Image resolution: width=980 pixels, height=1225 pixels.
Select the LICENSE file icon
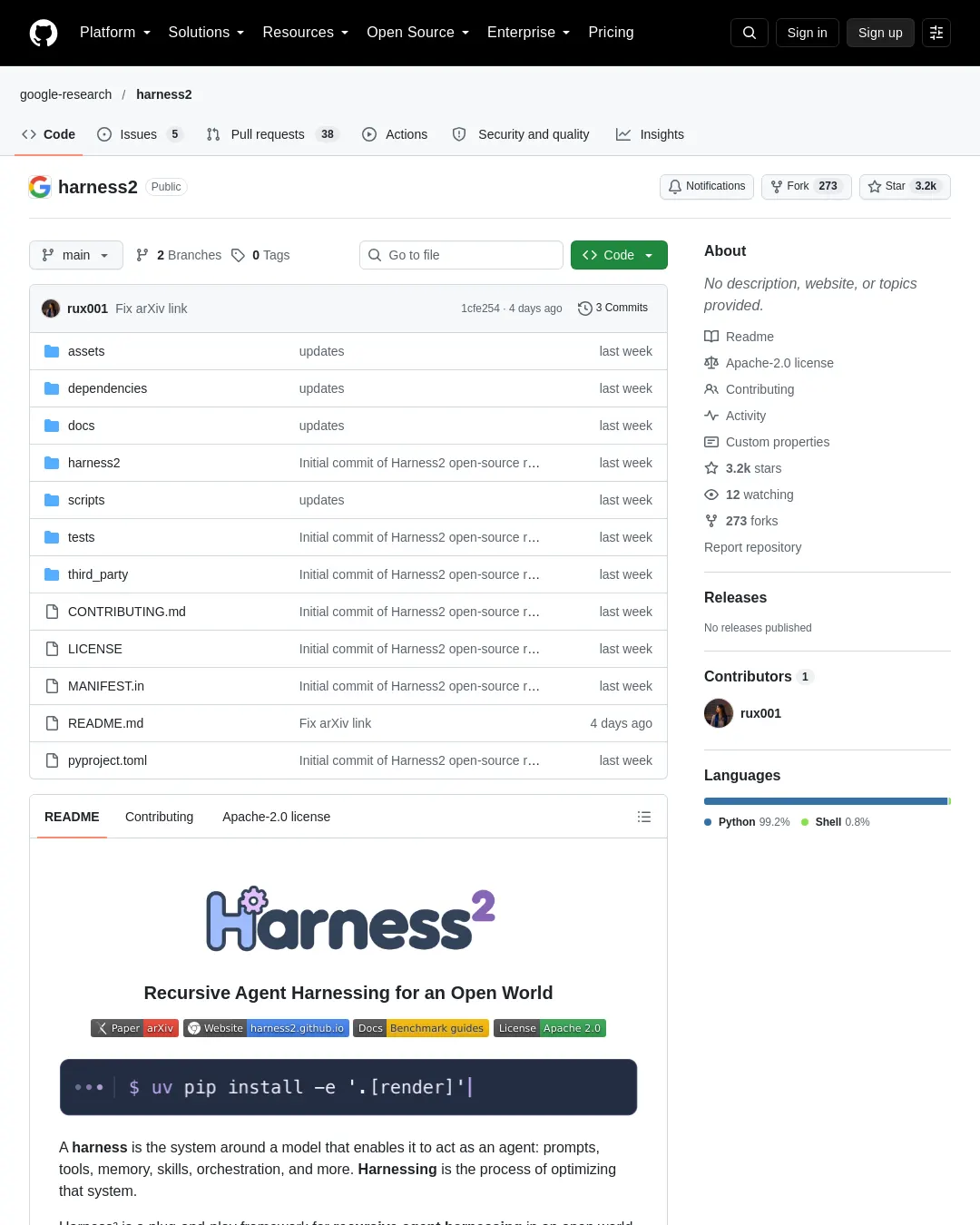pos(52,649)
